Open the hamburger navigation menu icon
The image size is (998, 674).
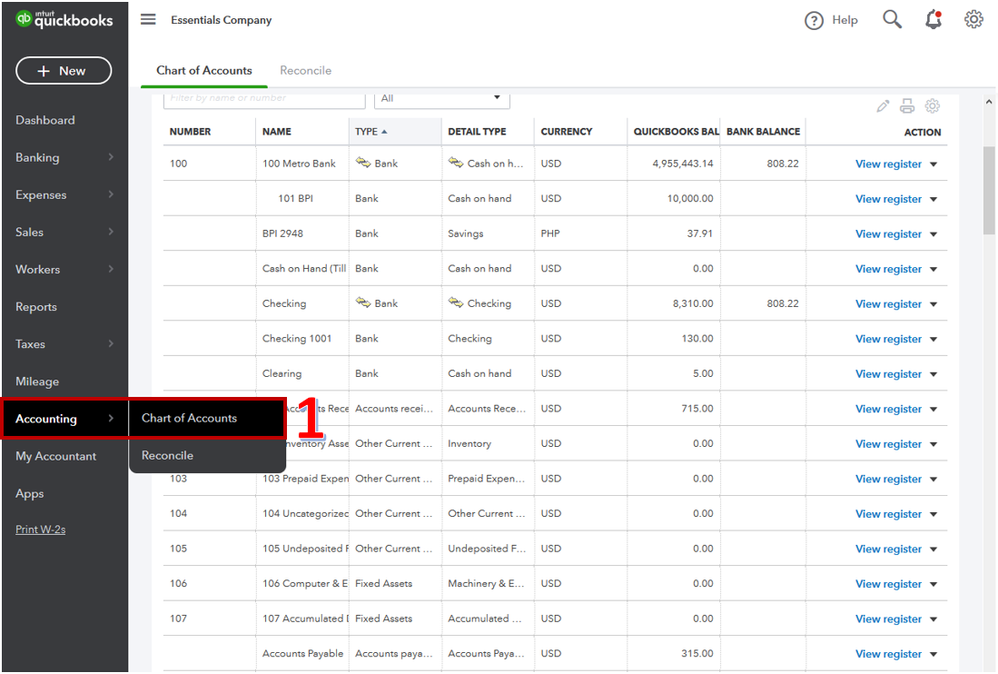click(148, 20)
